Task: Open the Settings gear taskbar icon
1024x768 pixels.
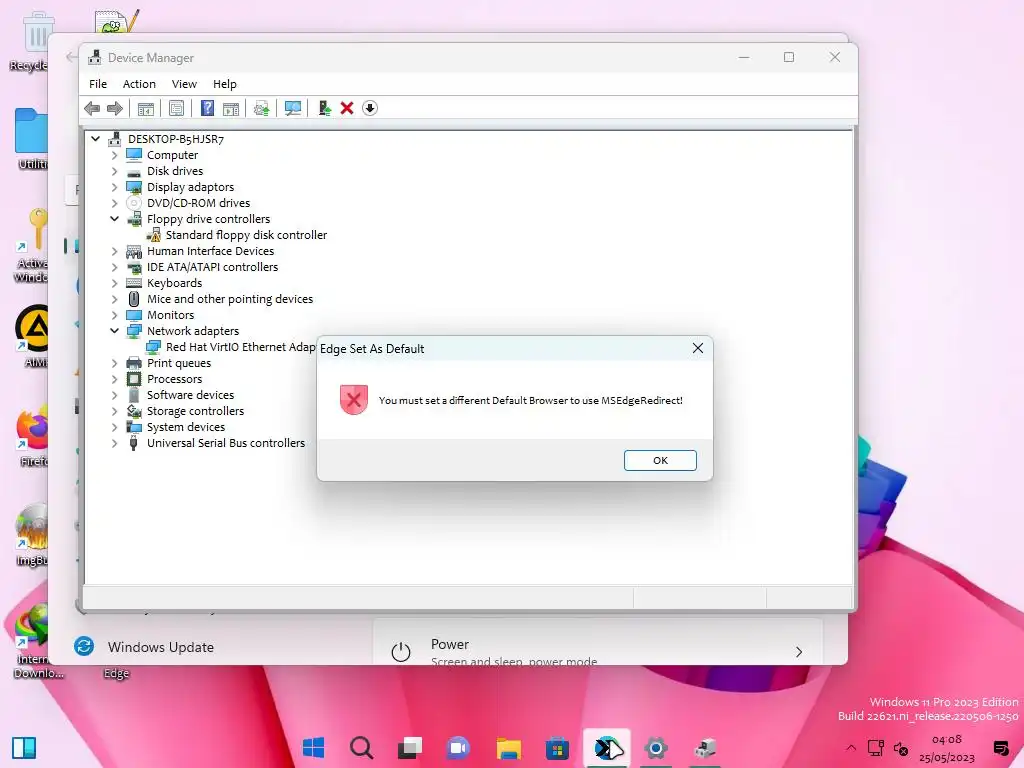Action: pyautogui.click(x=656, y=748)
